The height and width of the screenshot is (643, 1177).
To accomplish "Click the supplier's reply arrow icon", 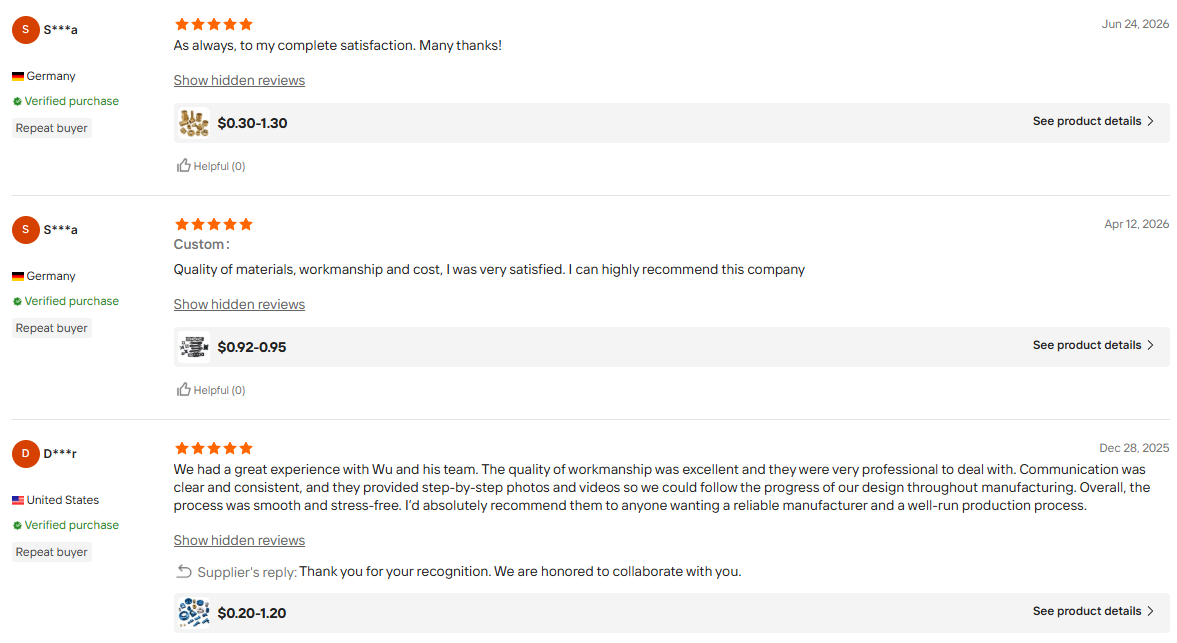I will pyautogui.click(x=184, y=572).
